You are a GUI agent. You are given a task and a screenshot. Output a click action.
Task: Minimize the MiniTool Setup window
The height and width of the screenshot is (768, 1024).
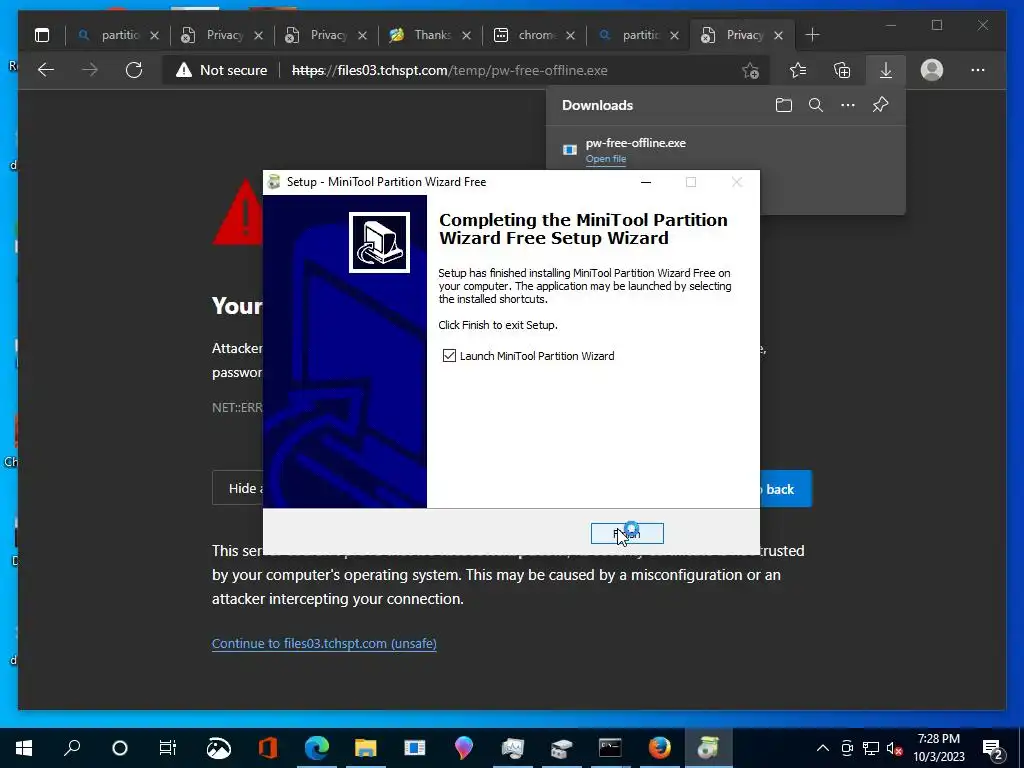646,182
